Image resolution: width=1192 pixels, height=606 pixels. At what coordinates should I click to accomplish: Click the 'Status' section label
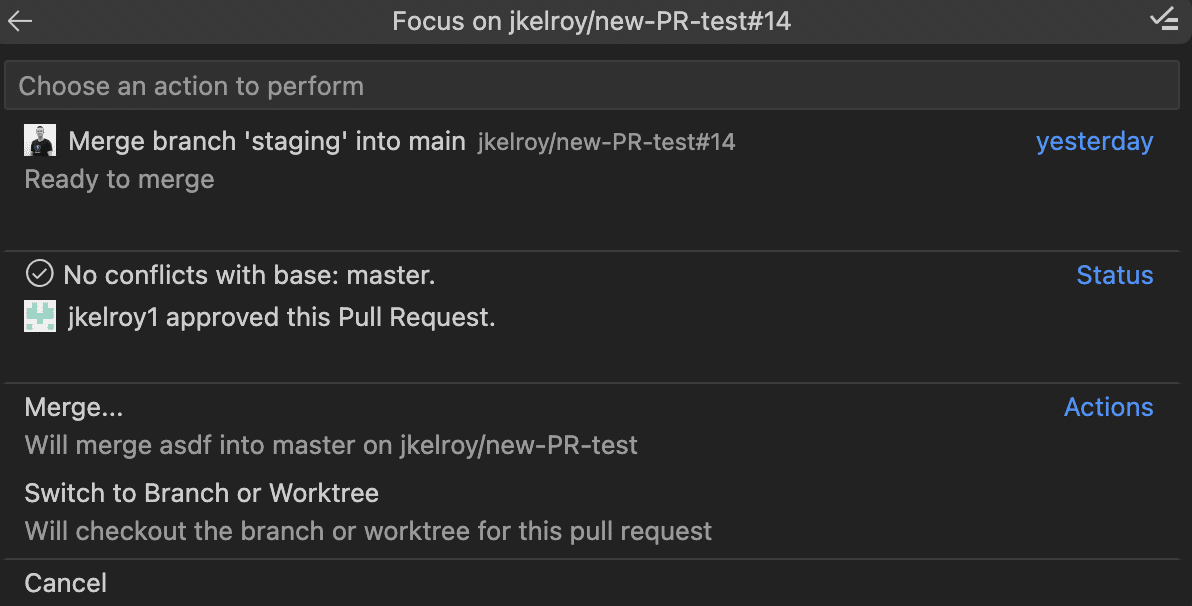tap(1114, 275)
